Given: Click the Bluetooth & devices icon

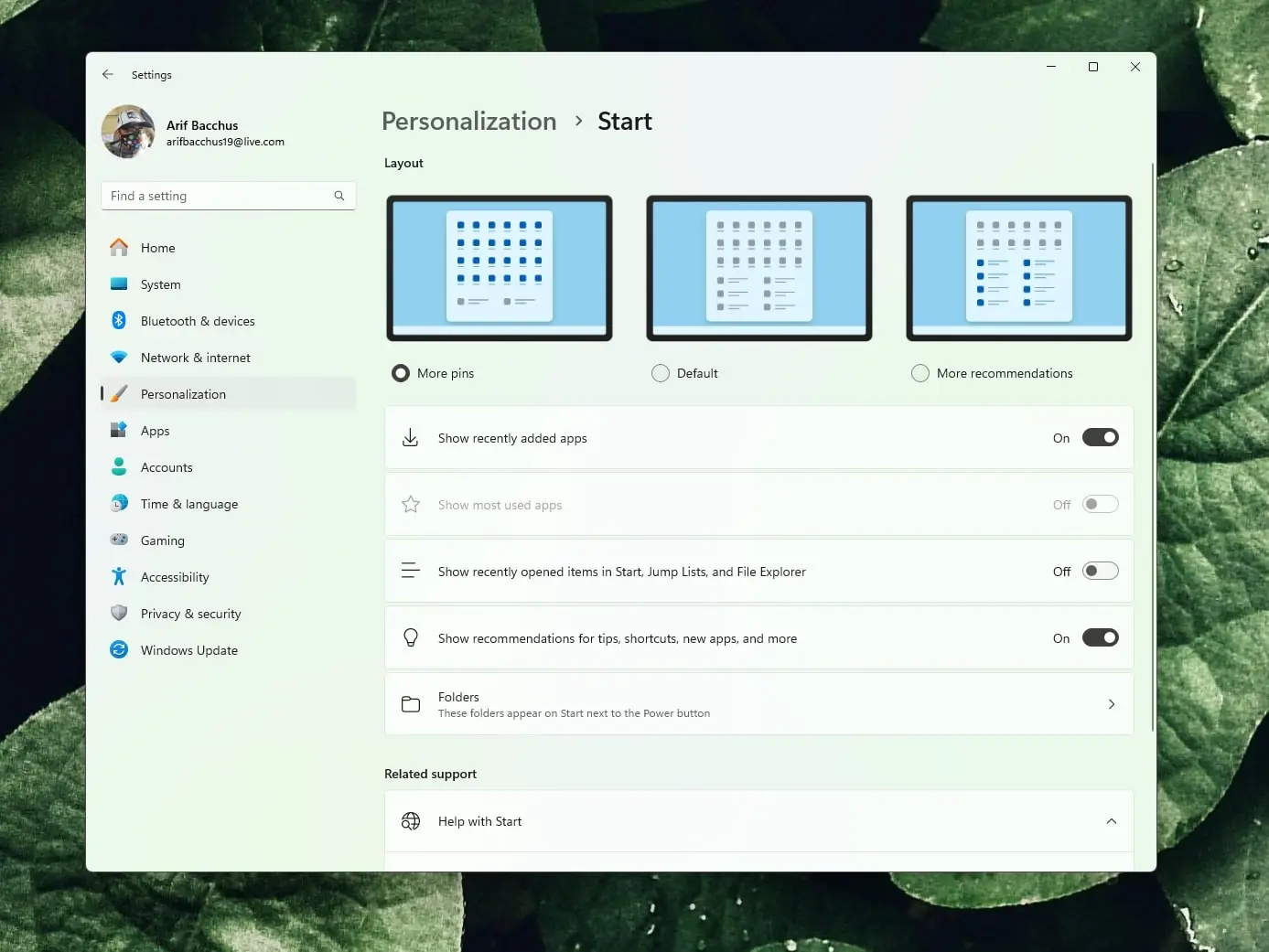Looking at the screenshot, I should click(119, 321).
